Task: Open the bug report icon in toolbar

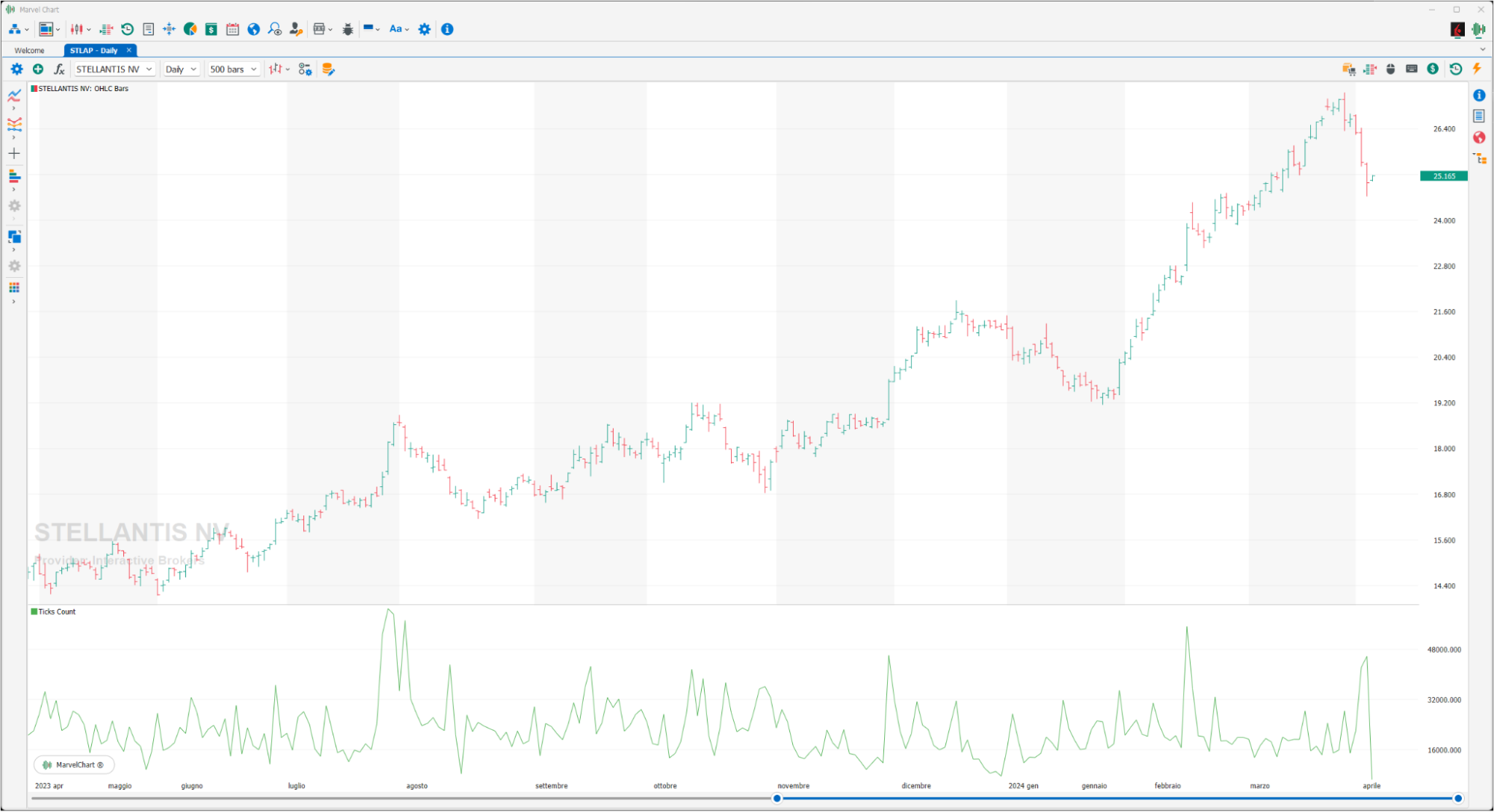Action: tap(348, 29)
